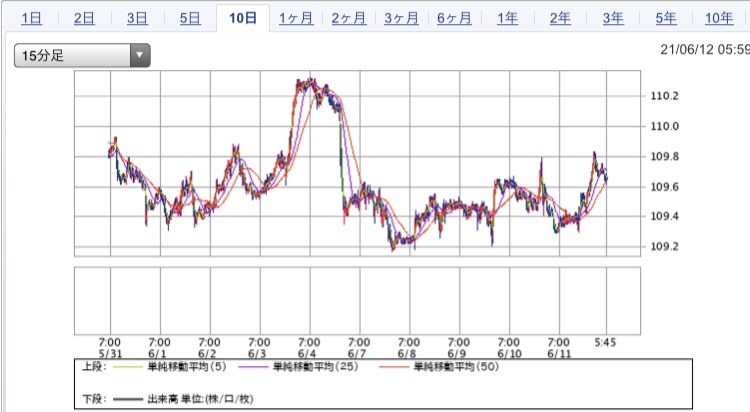Switch to the 10年 period tab
The image size is (750, 412).
[x=719, y=19]
